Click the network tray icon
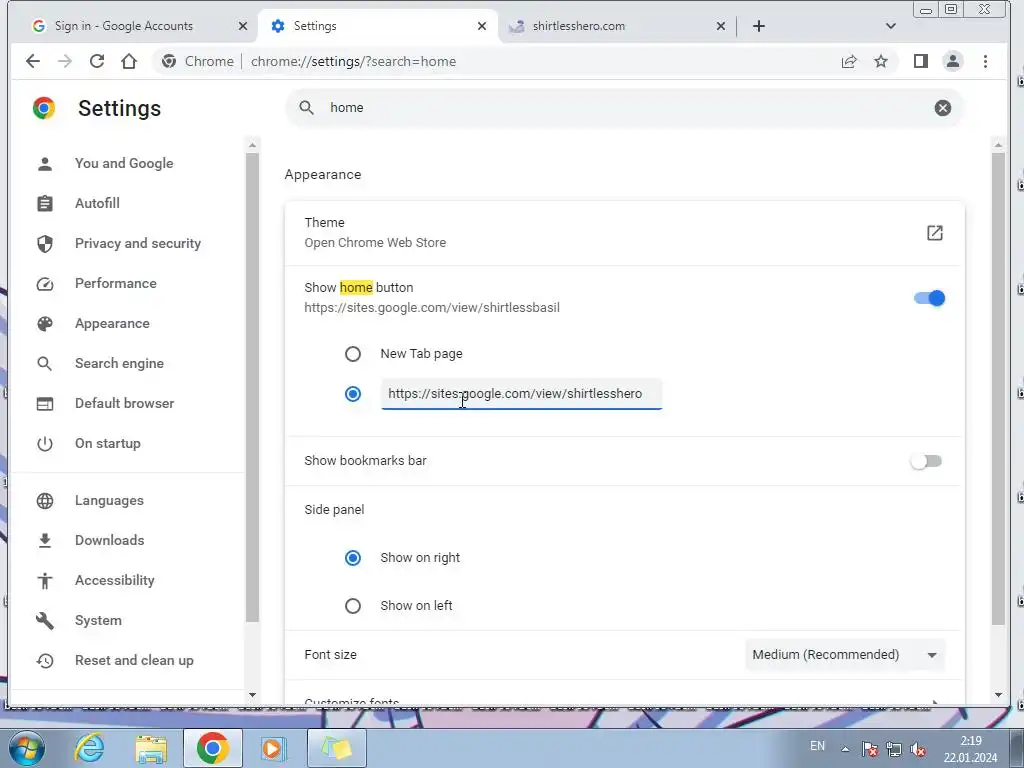The width and height of the screenshot is (1024, 768). click(x=894, y=749)
